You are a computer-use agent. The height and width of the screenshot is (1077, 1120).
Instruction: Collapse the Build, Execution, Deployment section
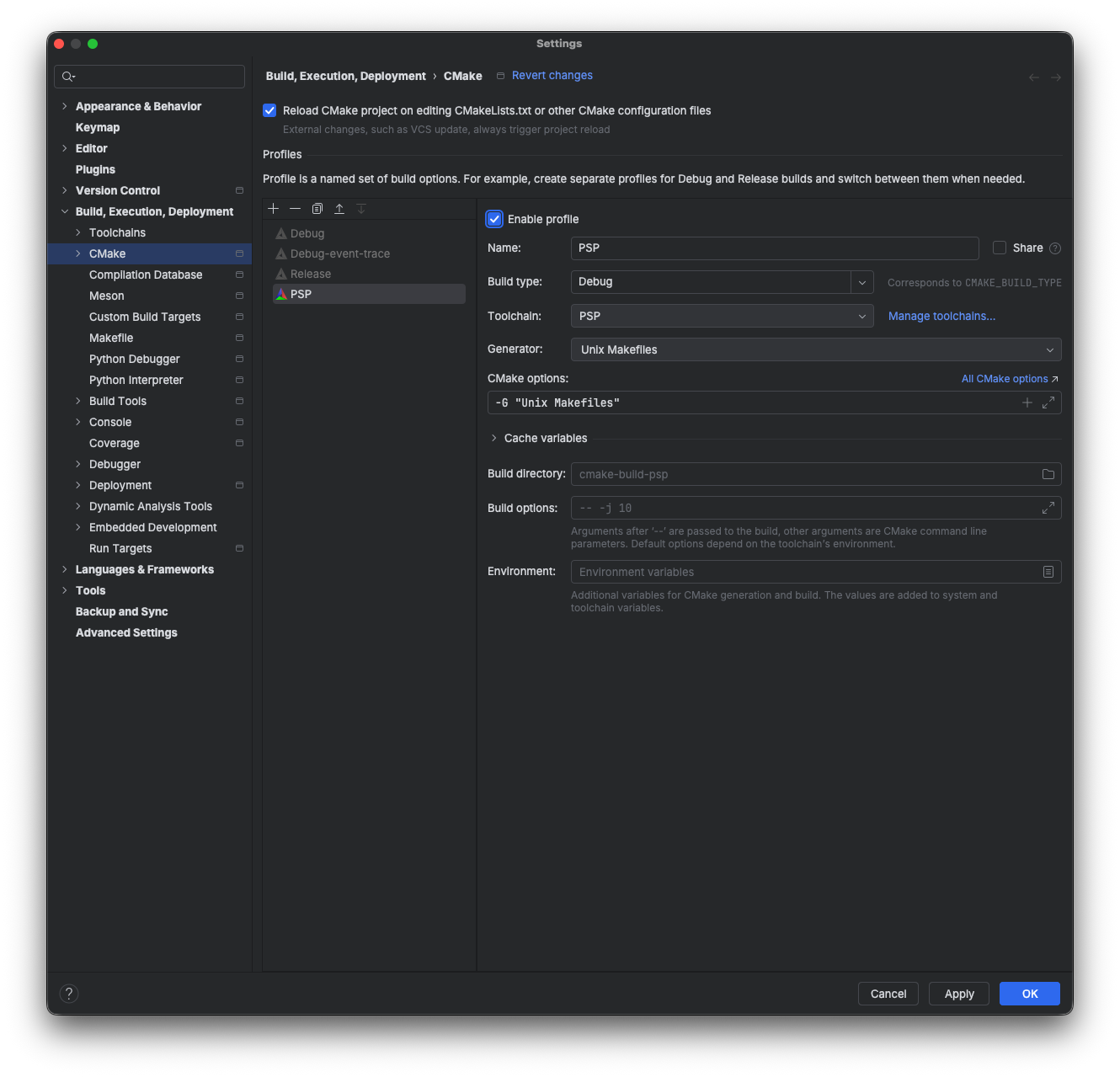click(65, 211)
